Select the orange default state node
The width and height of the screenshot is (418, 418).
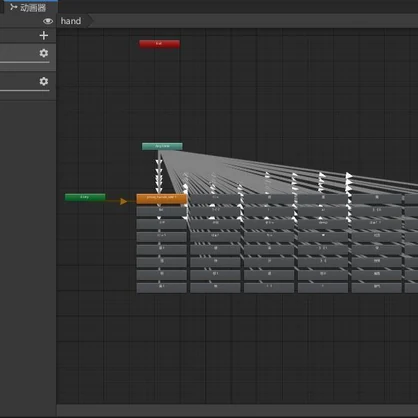click(162, 198)
